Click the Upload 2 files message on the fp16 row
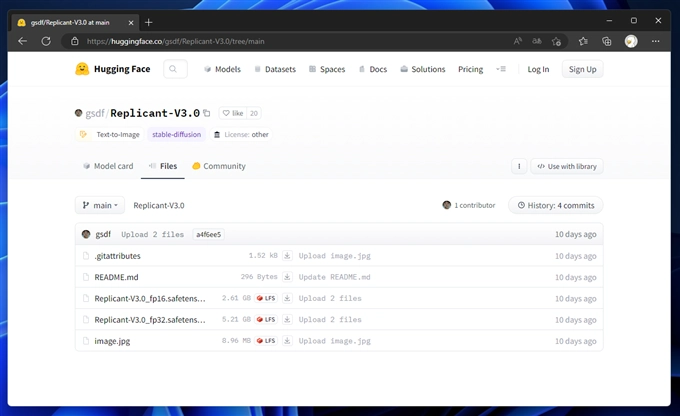680x416 pixels. click(330, 298)
